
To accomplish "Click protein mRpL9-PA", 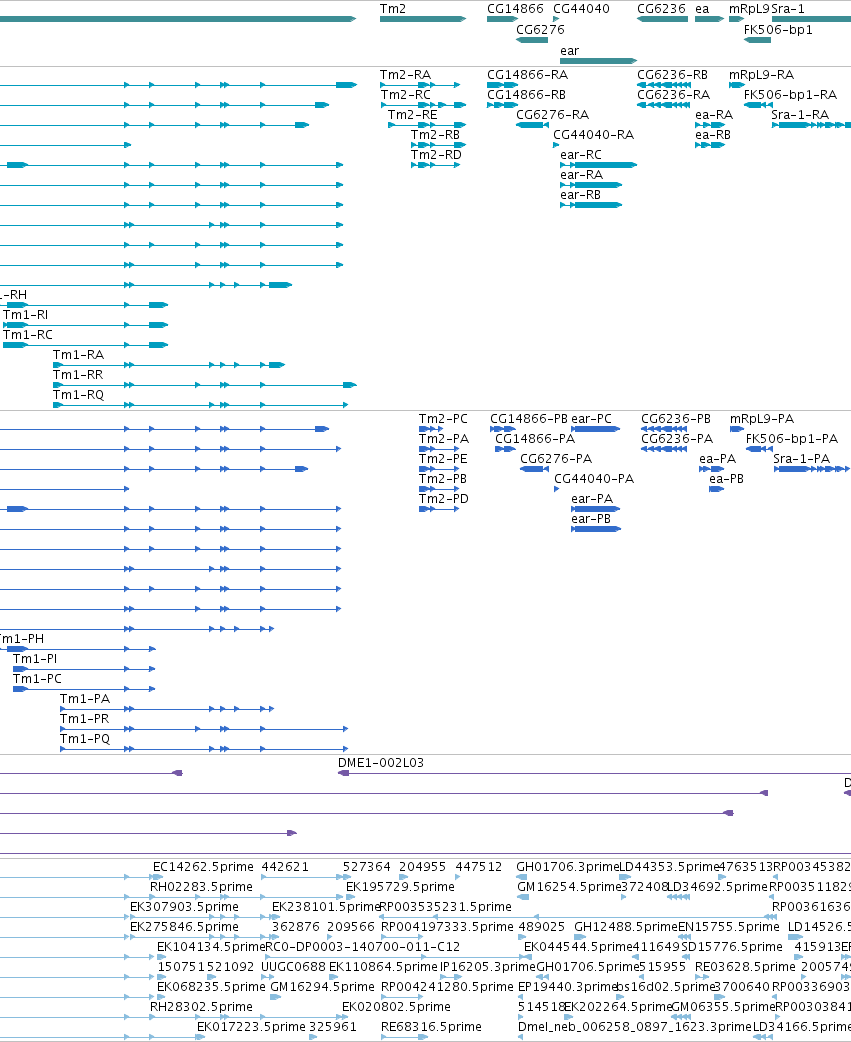I will [762, 419].
